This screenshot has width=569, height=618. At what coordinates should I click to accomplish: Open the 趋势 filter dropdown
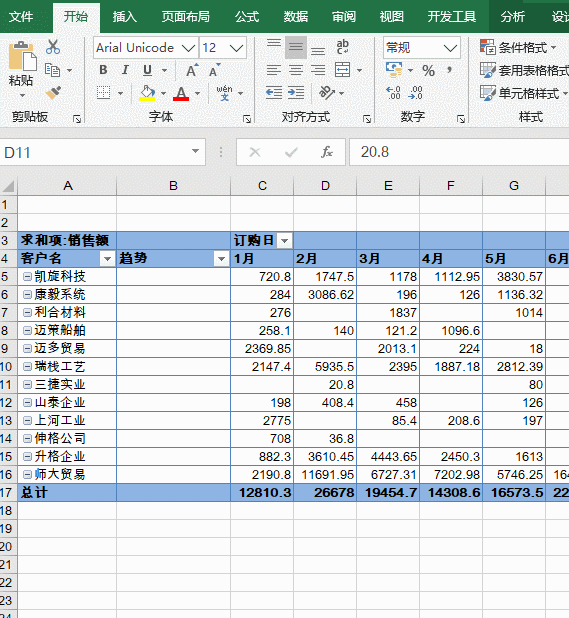coord(221,259)
